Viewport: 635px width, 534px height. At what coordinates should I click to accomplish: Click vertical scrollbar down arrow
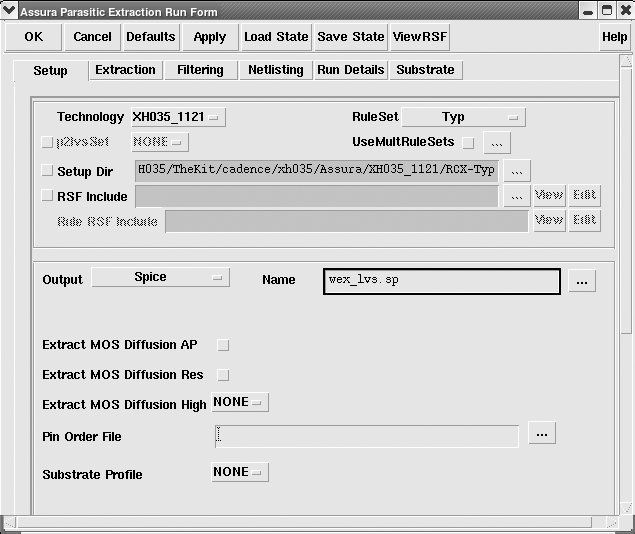click(x=626, y=507)
